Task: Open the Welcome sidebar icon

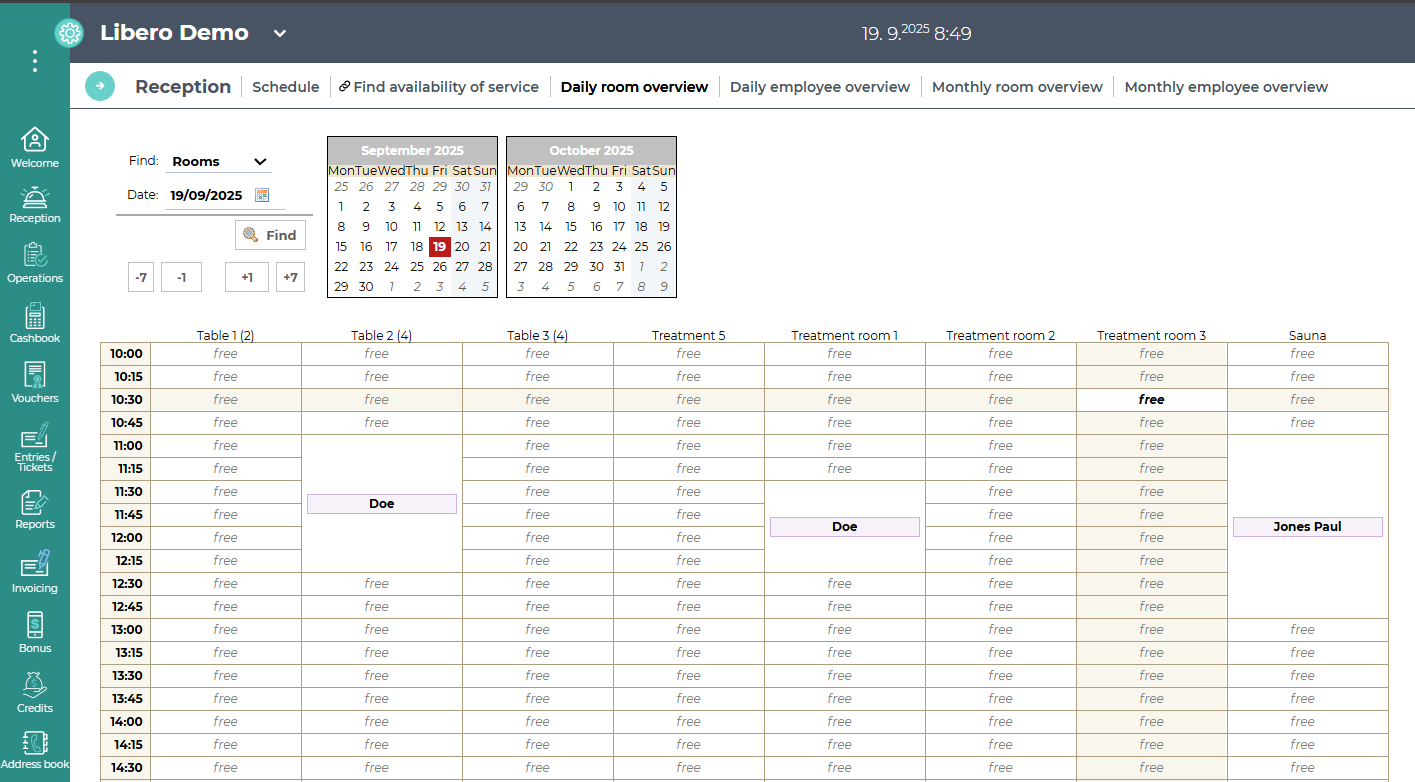Action: (x=35, y=141)
